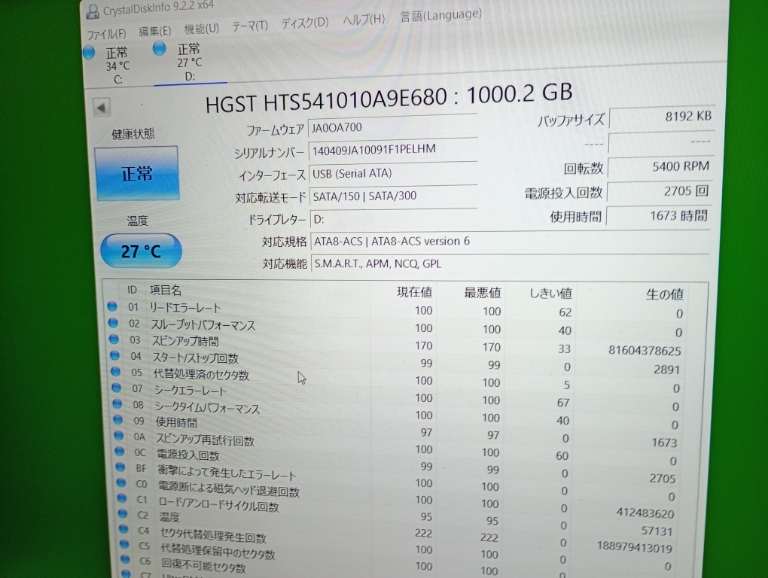Viewport: 768px width, 578px height.
Task: Click status dot for C1 ロード/アンロードサイクル回数
Action: 122,498
